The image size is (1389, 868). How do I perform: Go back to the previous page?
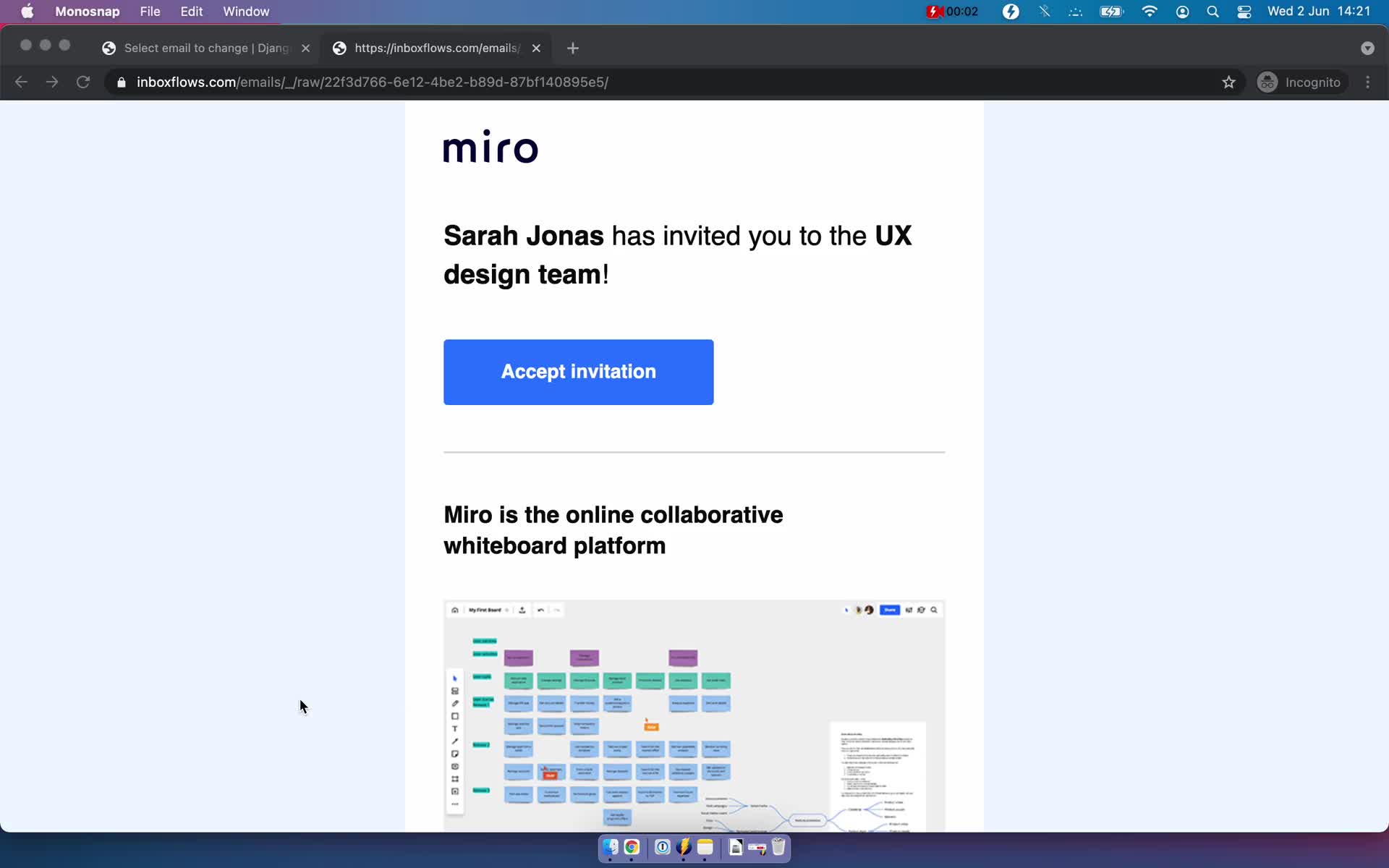(21, 82)
